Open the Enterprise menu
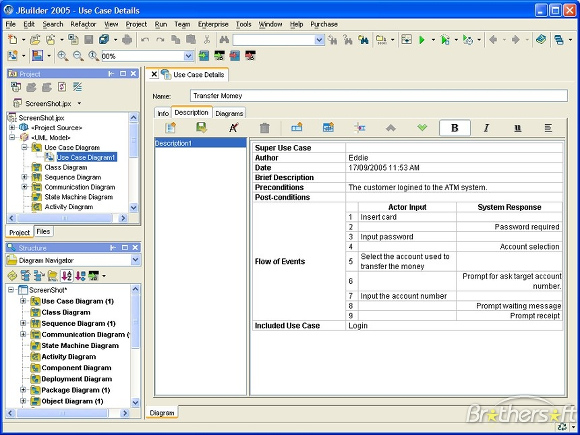Viewport: 580px width, 435px height. tap(213, 24)
